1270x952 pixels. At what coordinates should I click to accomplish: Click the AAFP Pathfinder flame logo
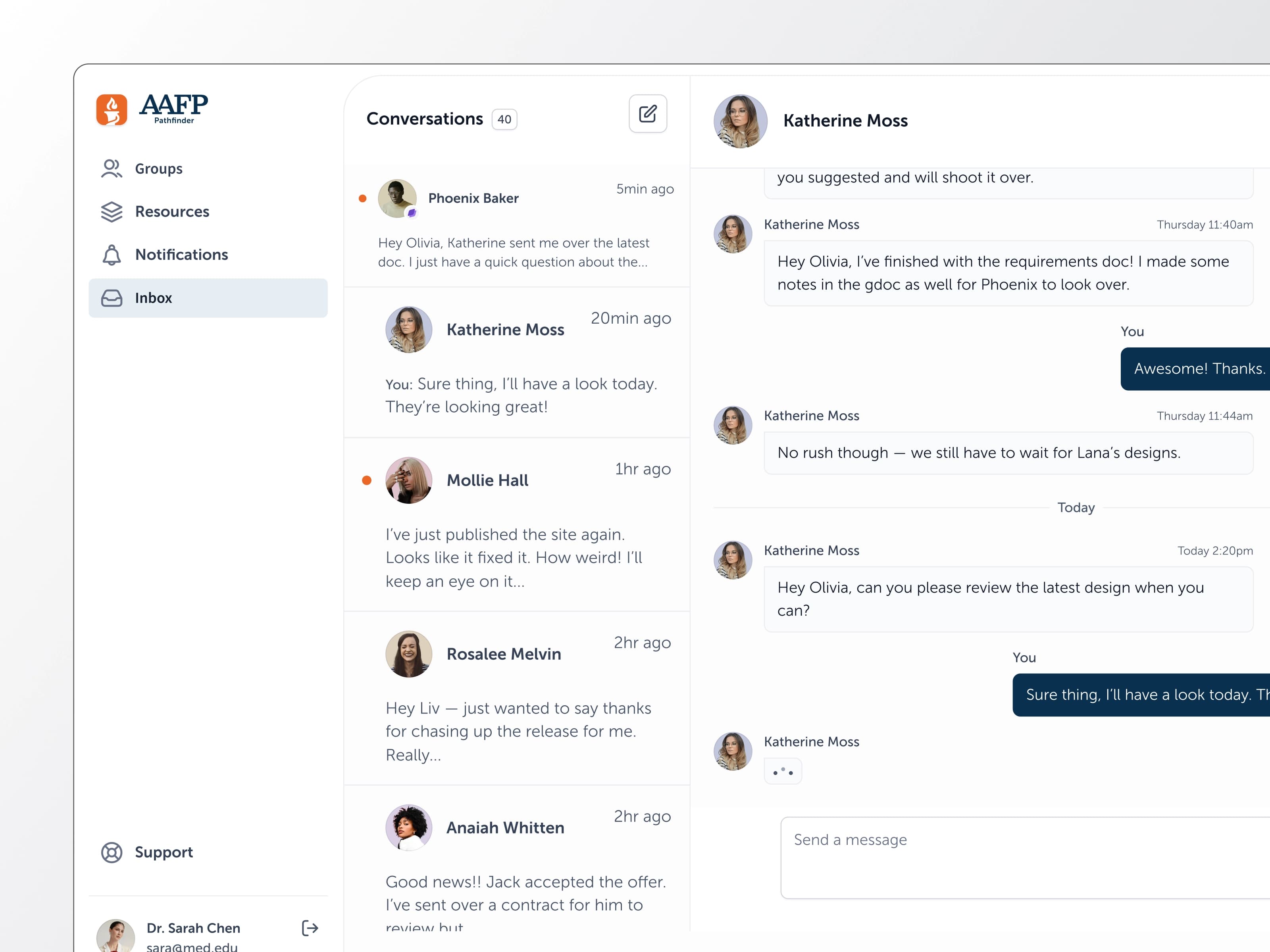112,109
